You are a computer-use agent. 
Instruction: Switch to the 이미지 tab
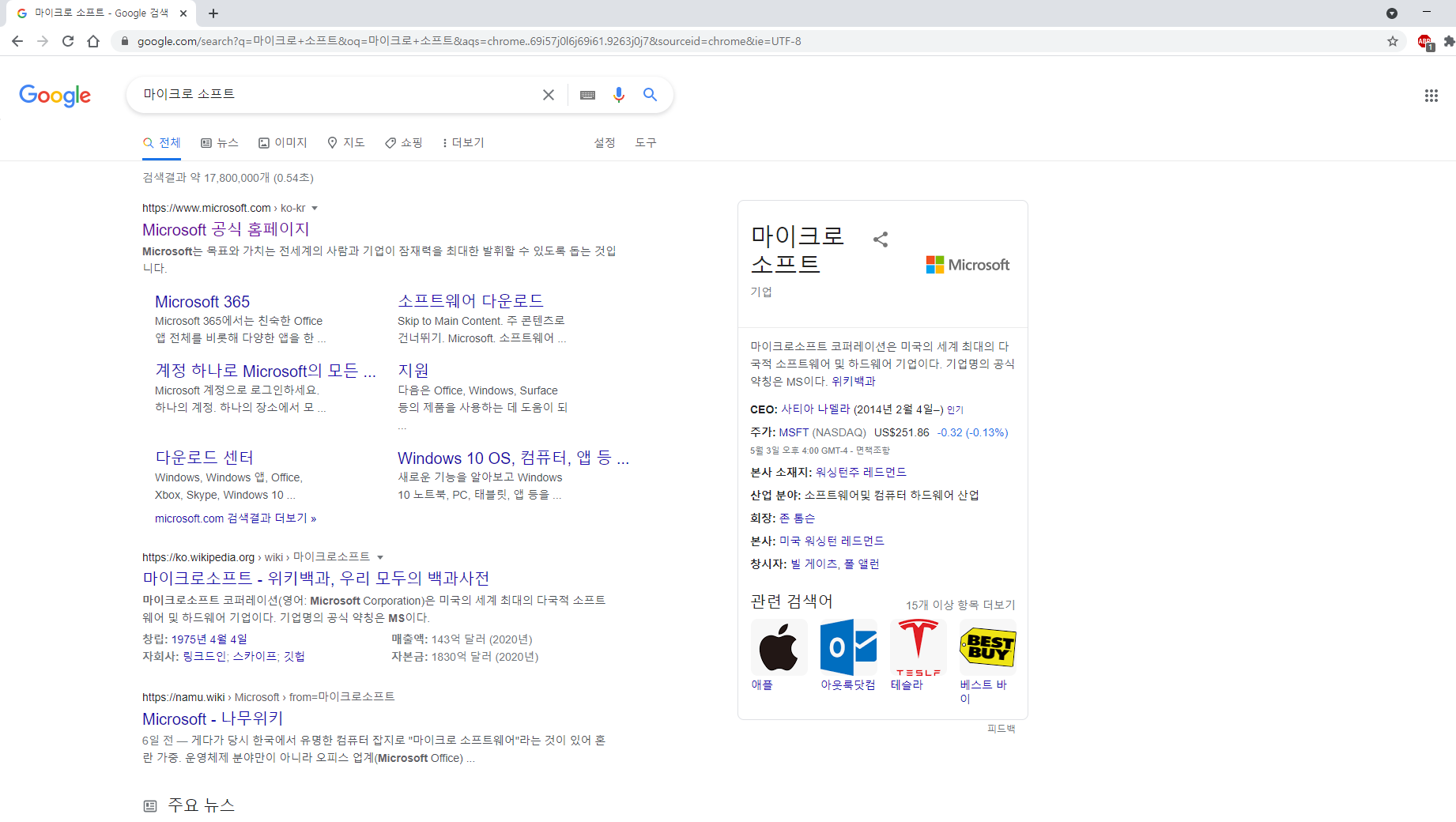pos(283,143)
